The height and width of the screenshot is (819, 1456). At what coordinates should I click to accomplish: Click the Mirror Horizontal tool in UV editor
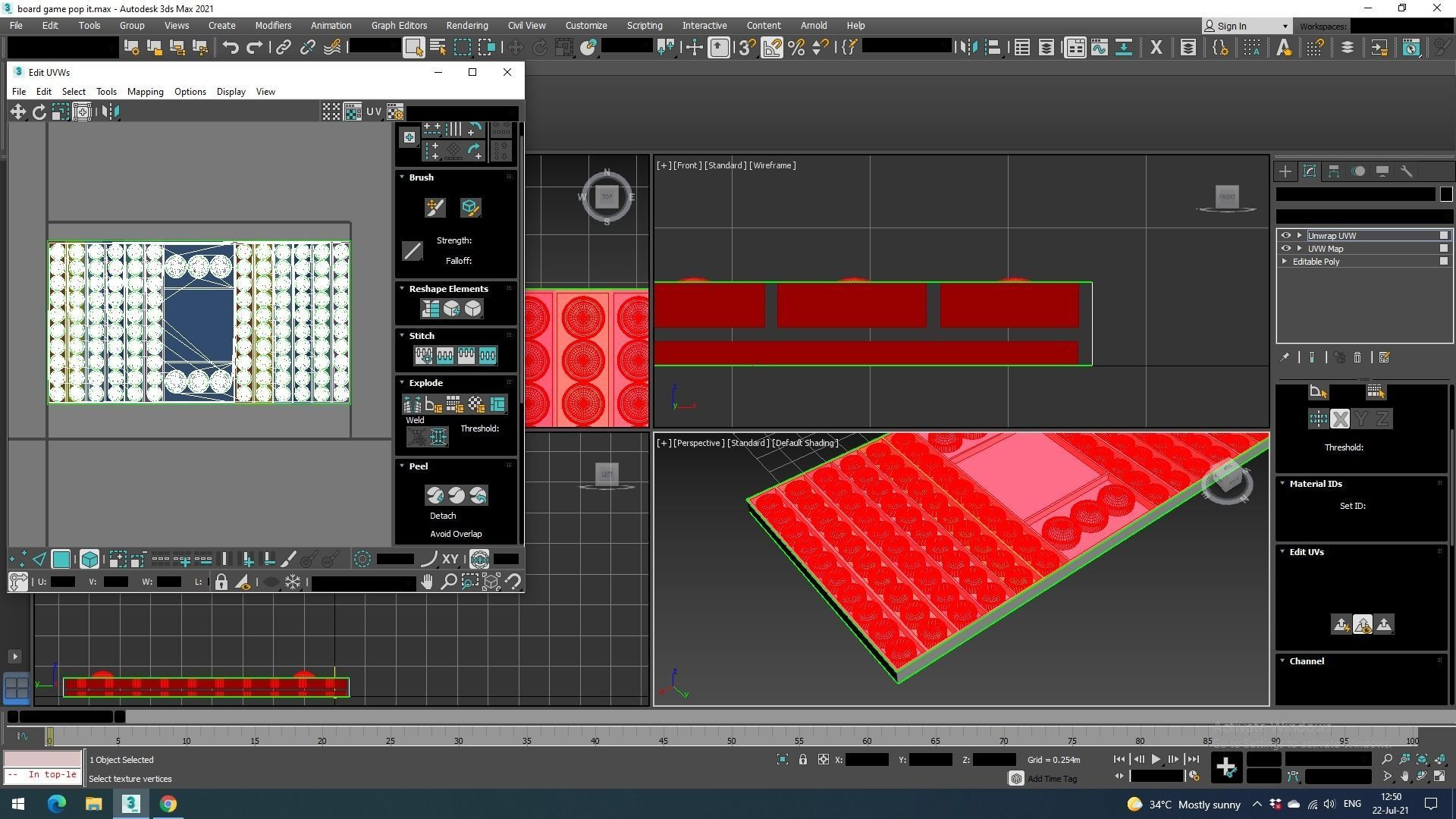[x=110, y=112]
